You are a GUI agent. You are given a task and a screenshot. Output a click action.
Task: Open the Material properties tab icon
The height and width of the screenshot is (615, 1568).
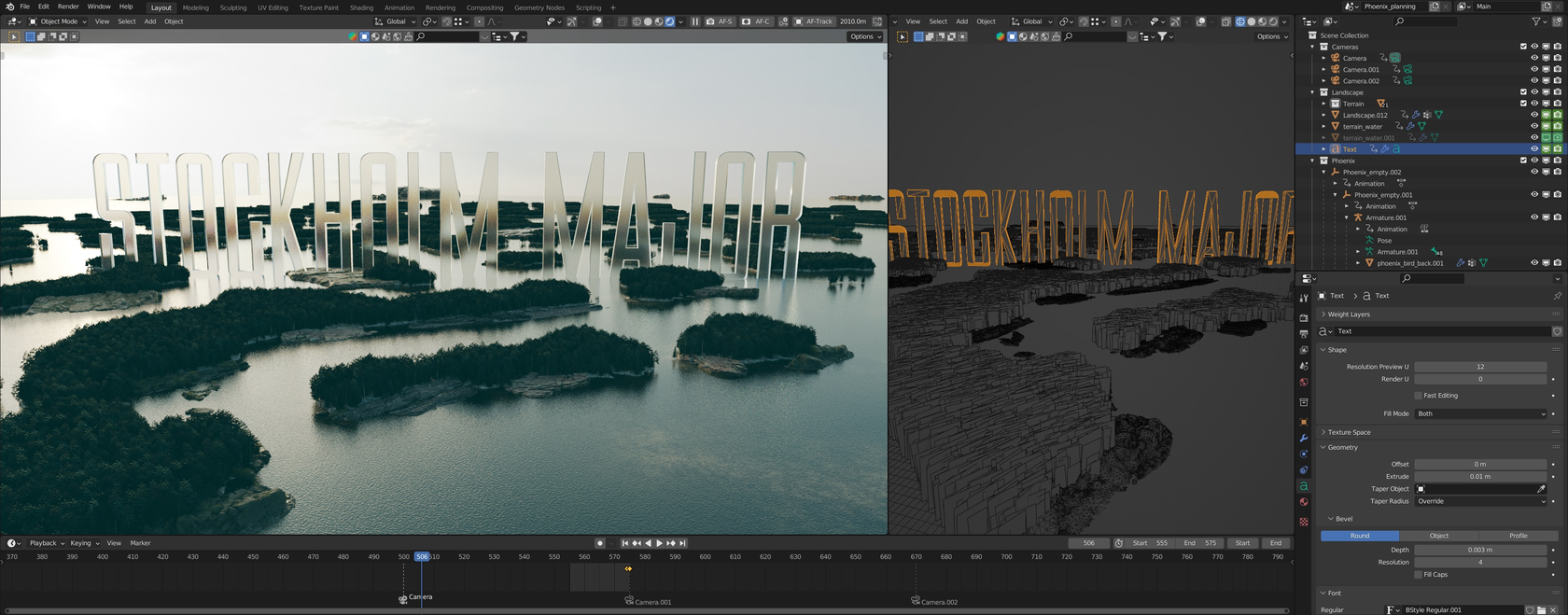click(x=1304, y=502)
